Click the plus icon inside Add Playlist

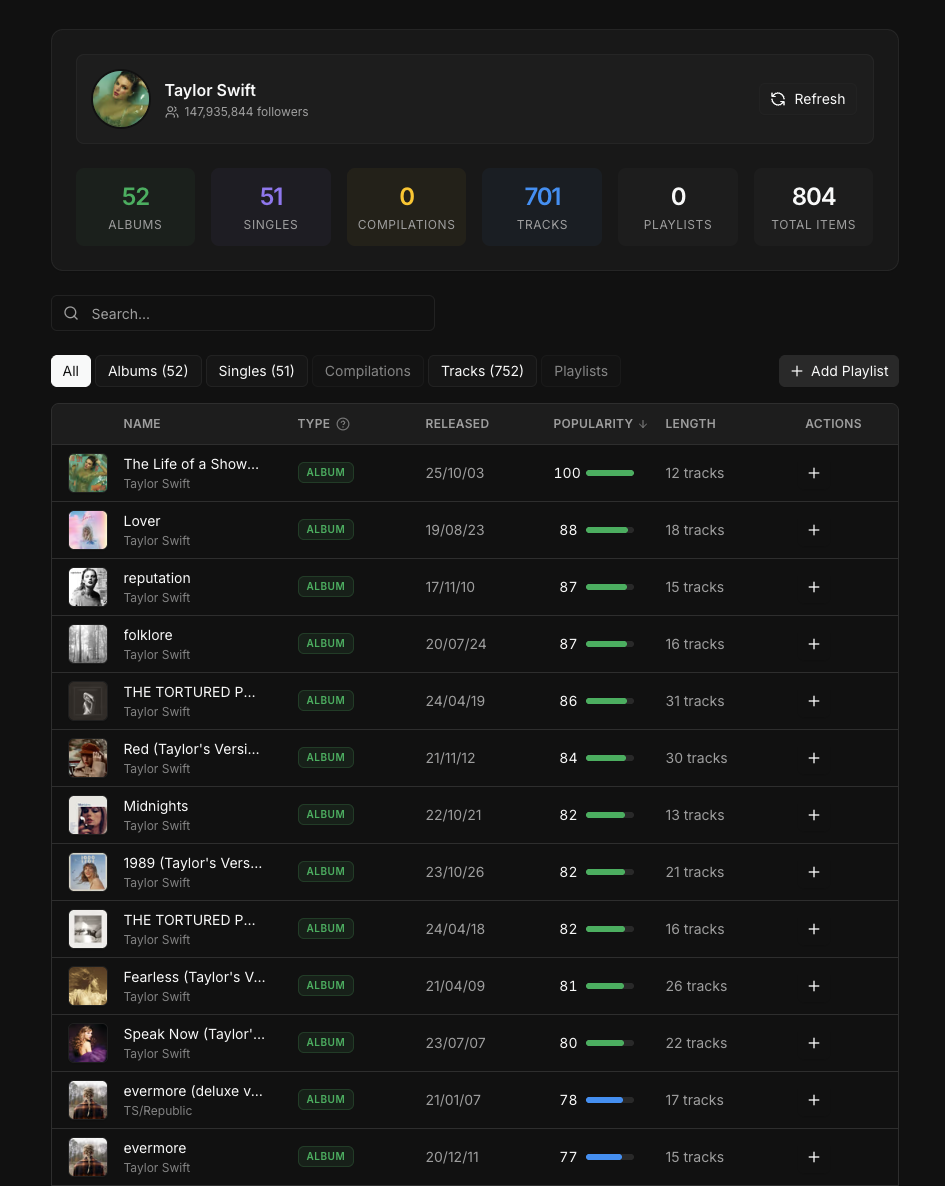(797, 371)
